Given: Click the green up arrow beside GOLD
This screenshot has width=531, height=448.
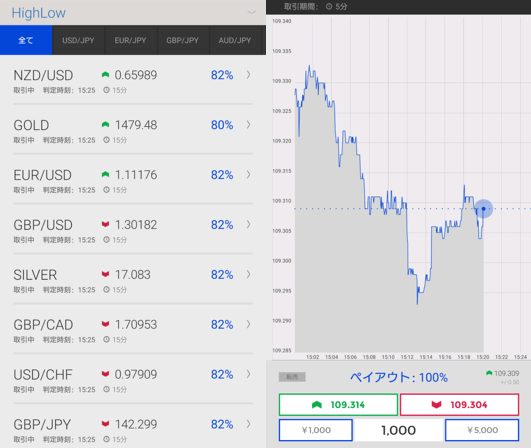Looking at the screenshot, I should (105, 124).
